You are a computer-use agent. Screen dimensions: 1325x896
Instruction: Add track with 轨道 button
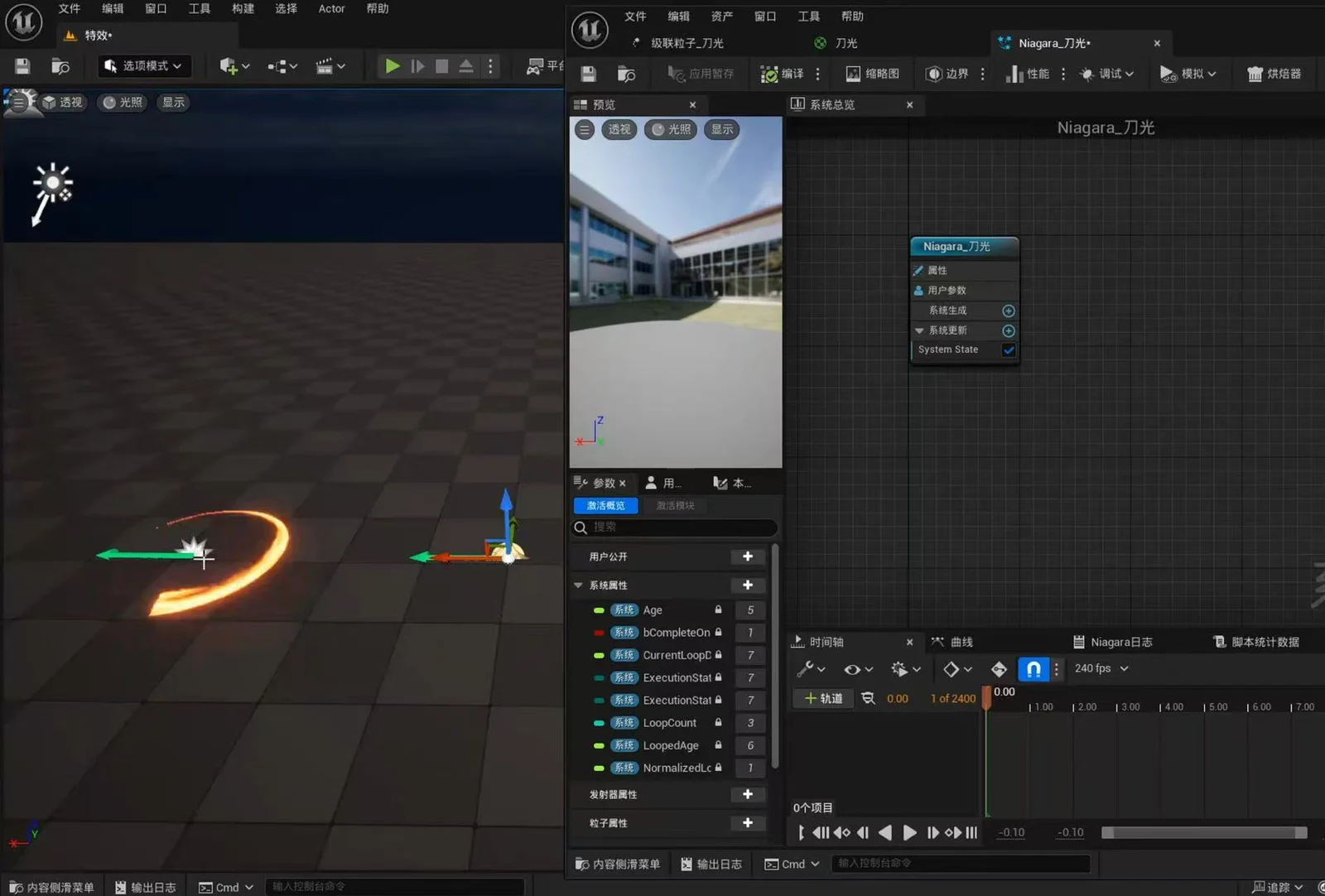coord(823,698)
